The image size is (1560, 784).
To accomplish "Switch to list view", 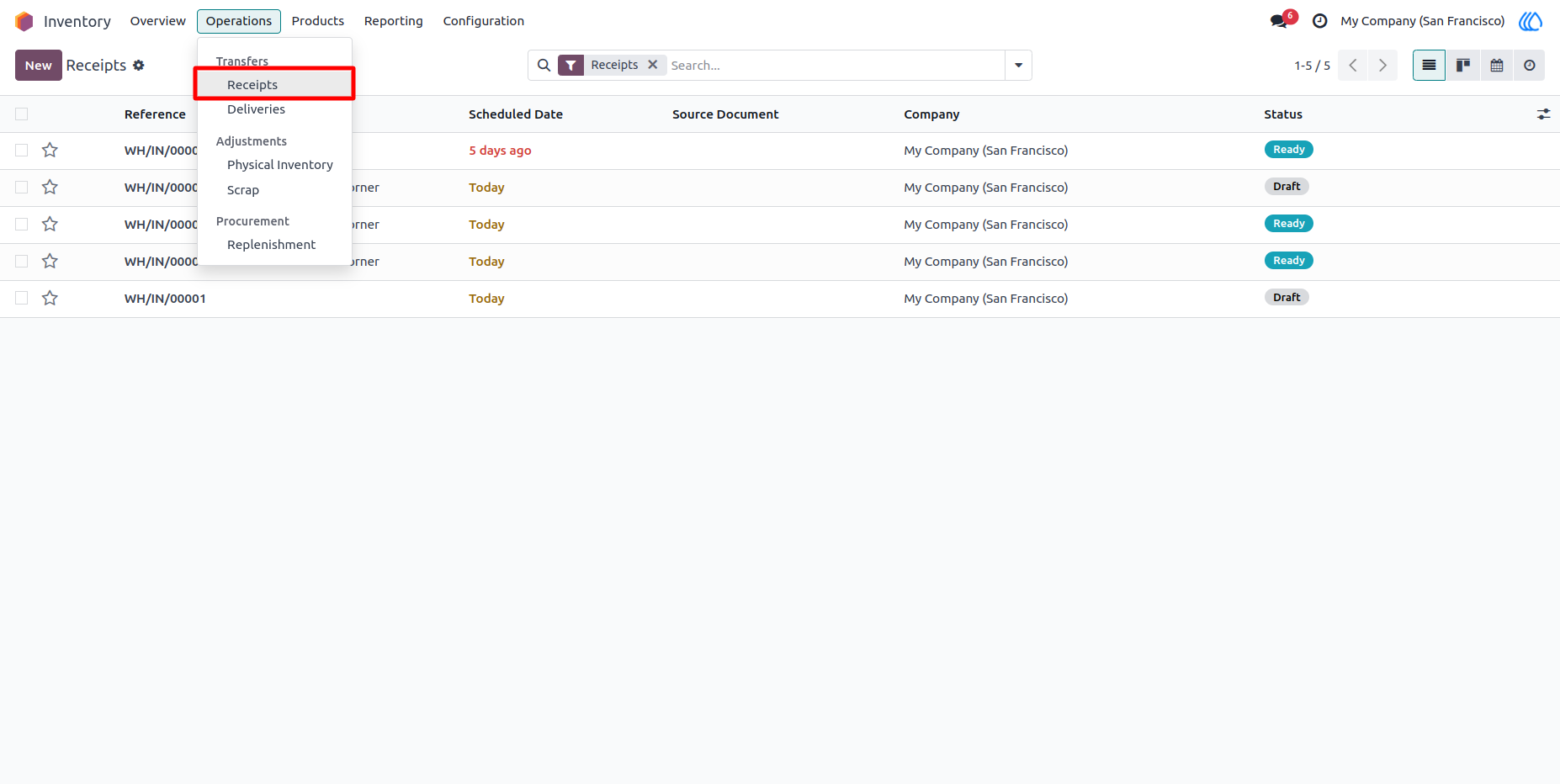I will click(1429, 66).
